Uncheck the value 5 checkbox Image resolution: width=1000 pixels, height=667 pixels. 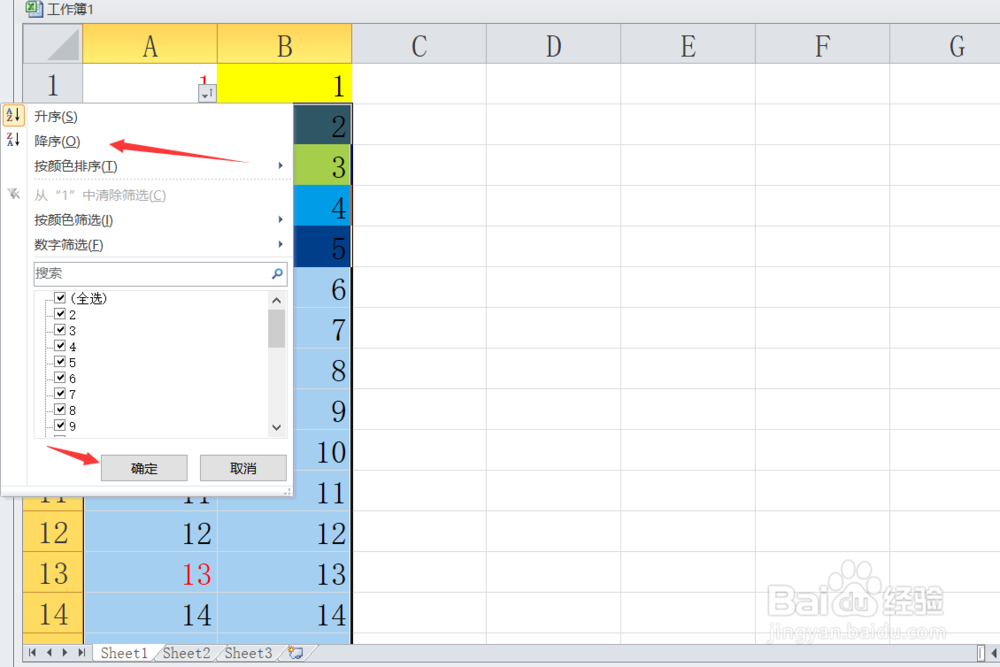(x=60, y=362)
